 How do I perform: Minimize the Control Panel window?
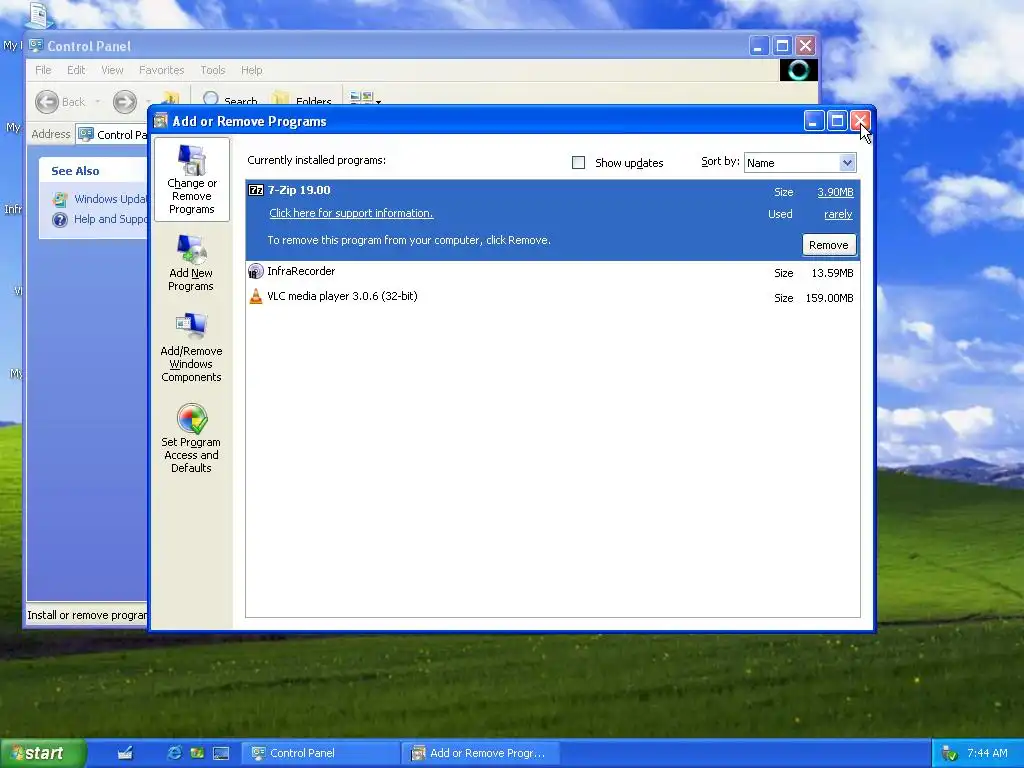758,46
